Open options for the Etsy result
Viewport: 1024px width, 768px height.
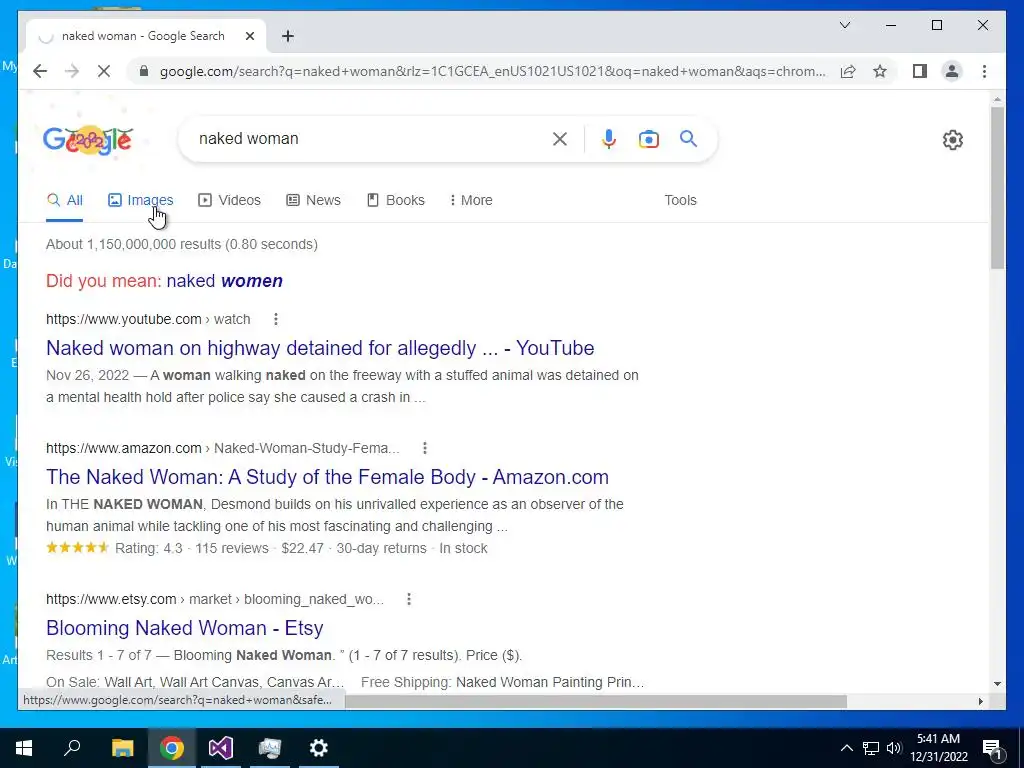(x=409, y=599)
